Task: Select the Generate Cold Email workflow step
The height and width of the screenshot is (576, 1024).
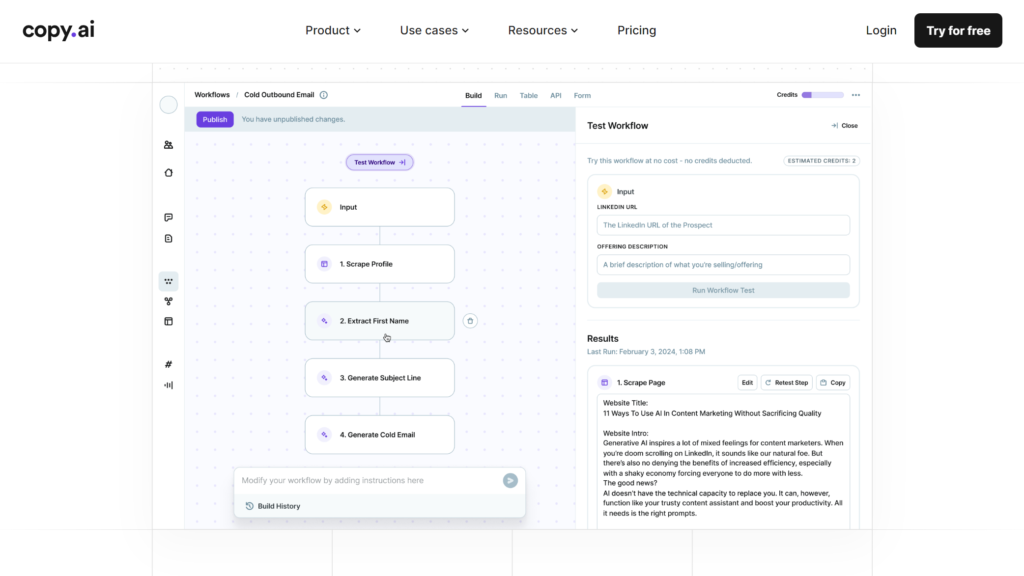Action: click(379, 435)
